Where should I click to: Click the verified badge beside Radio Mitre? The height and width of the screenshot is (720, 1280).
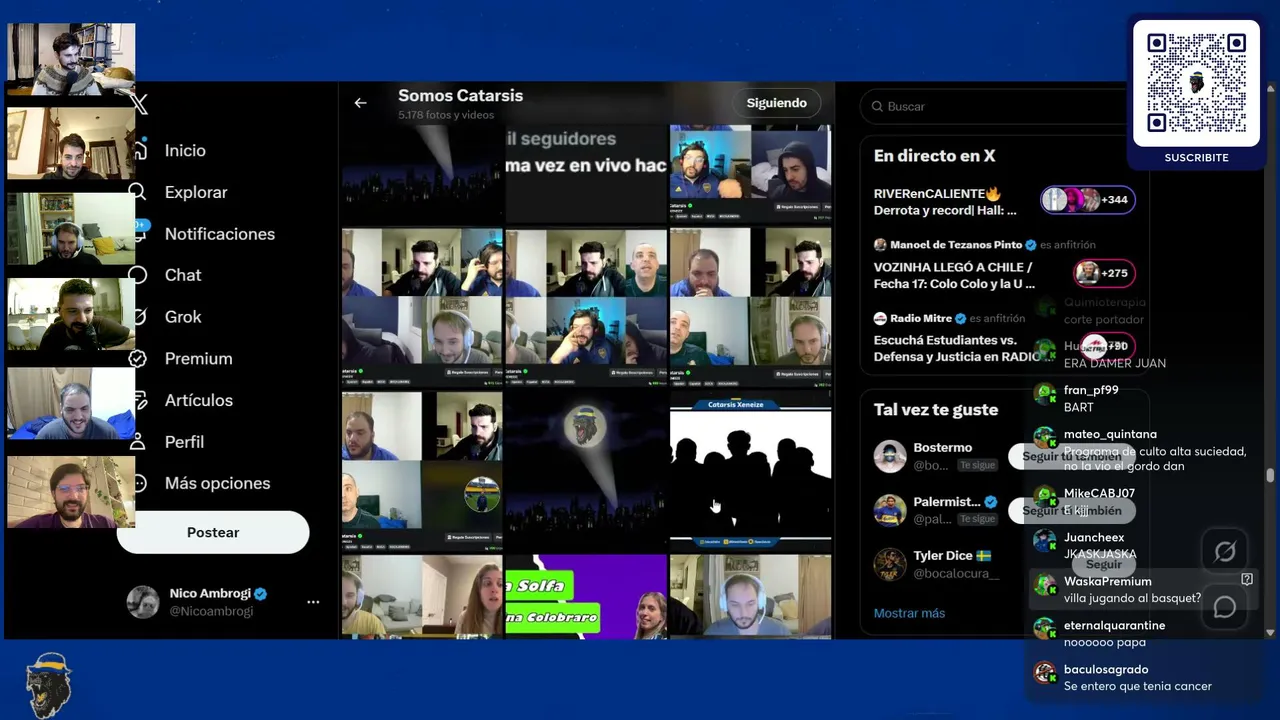point(961,318)
